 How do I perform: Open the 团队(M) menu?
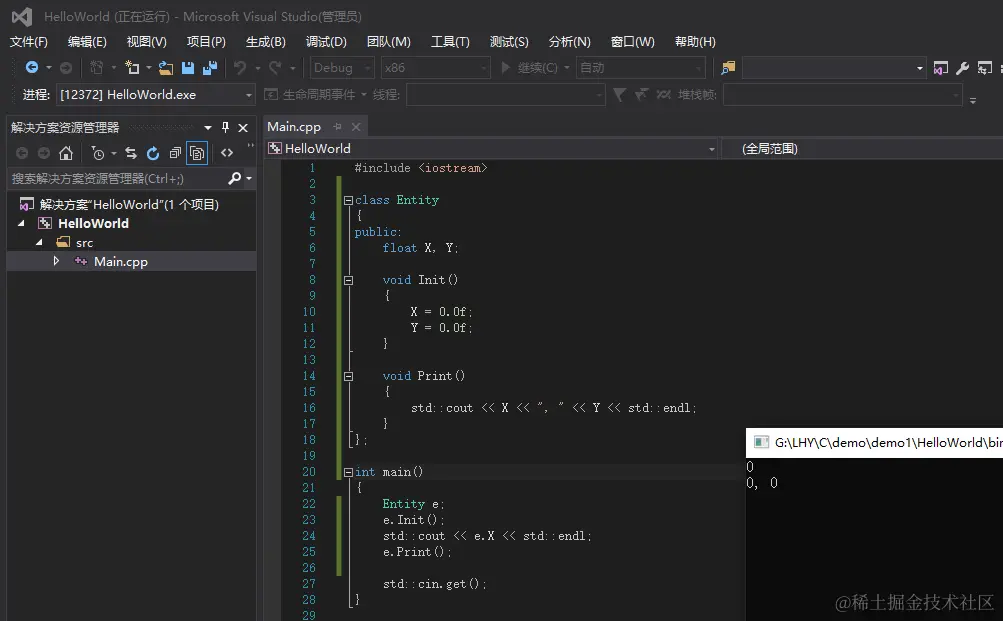click(x=389, y=42)
